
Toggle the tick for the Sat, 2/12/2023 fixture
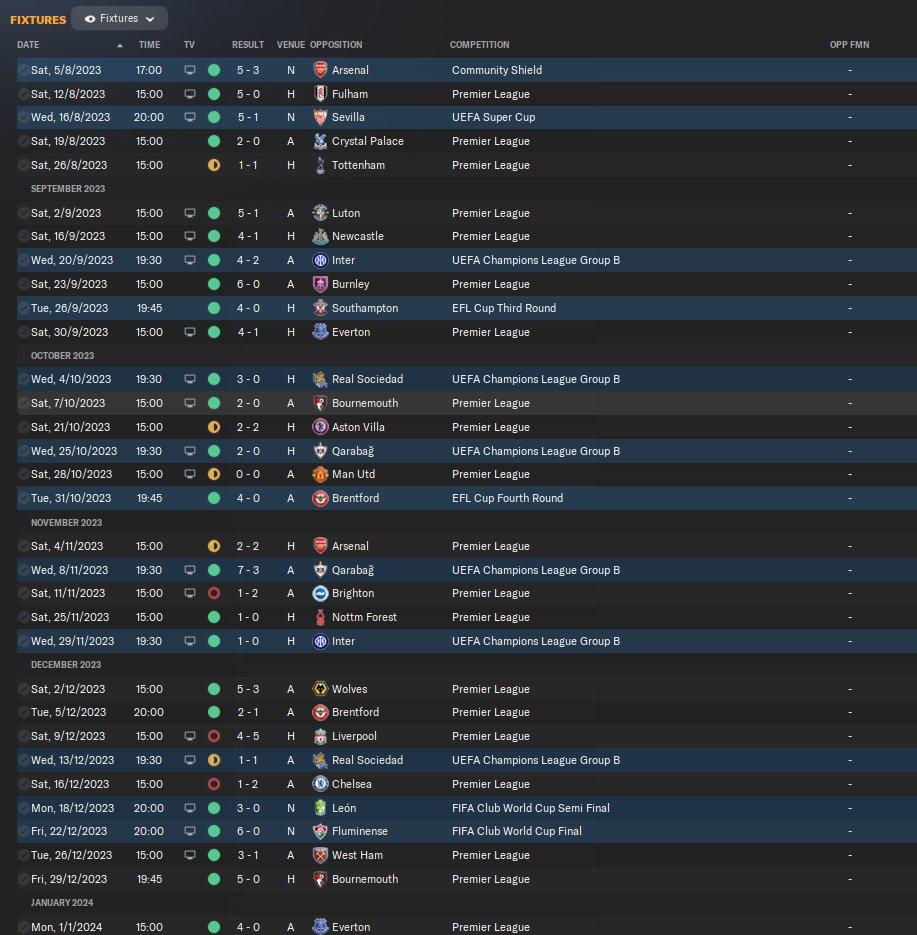tap(23, 689)
